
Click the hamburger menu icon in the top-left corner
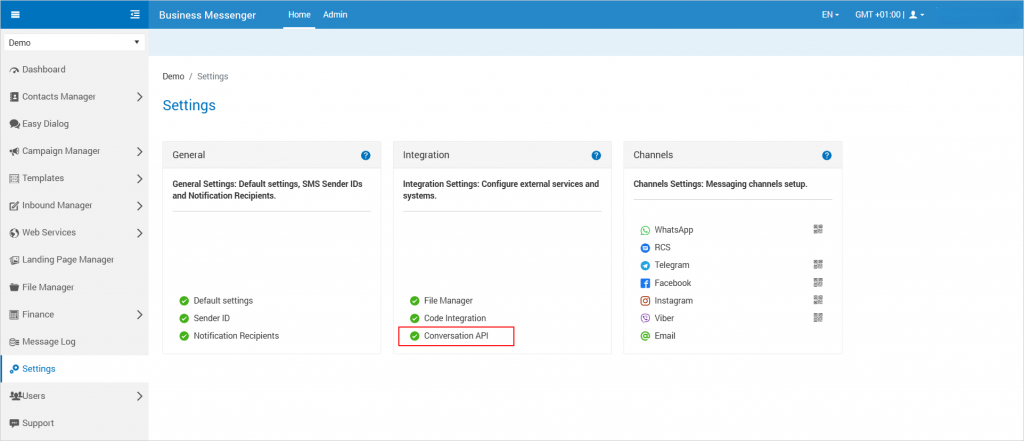tap(15, 15)
